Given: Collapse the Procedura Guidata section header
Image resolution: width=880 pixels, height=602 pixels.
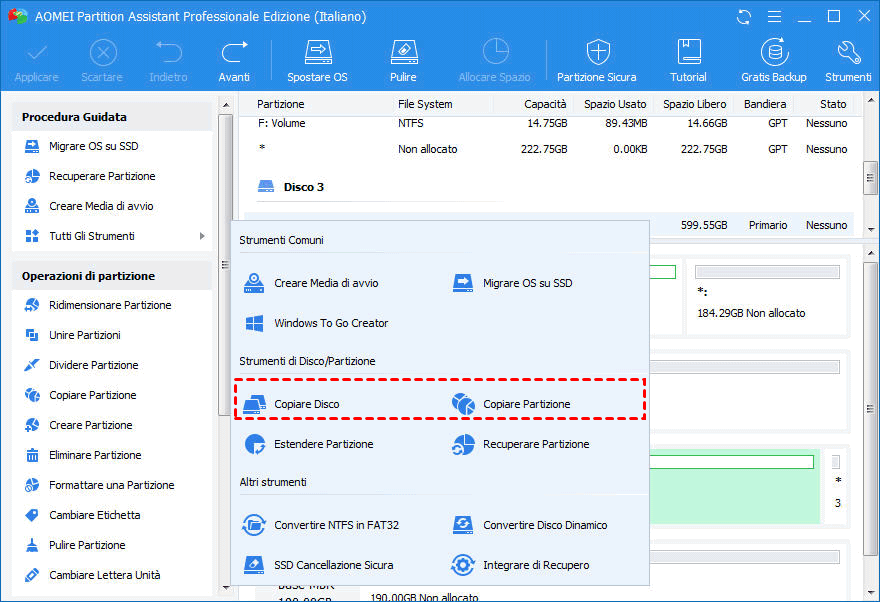Looking at the screenshot, I should point(112,117).
